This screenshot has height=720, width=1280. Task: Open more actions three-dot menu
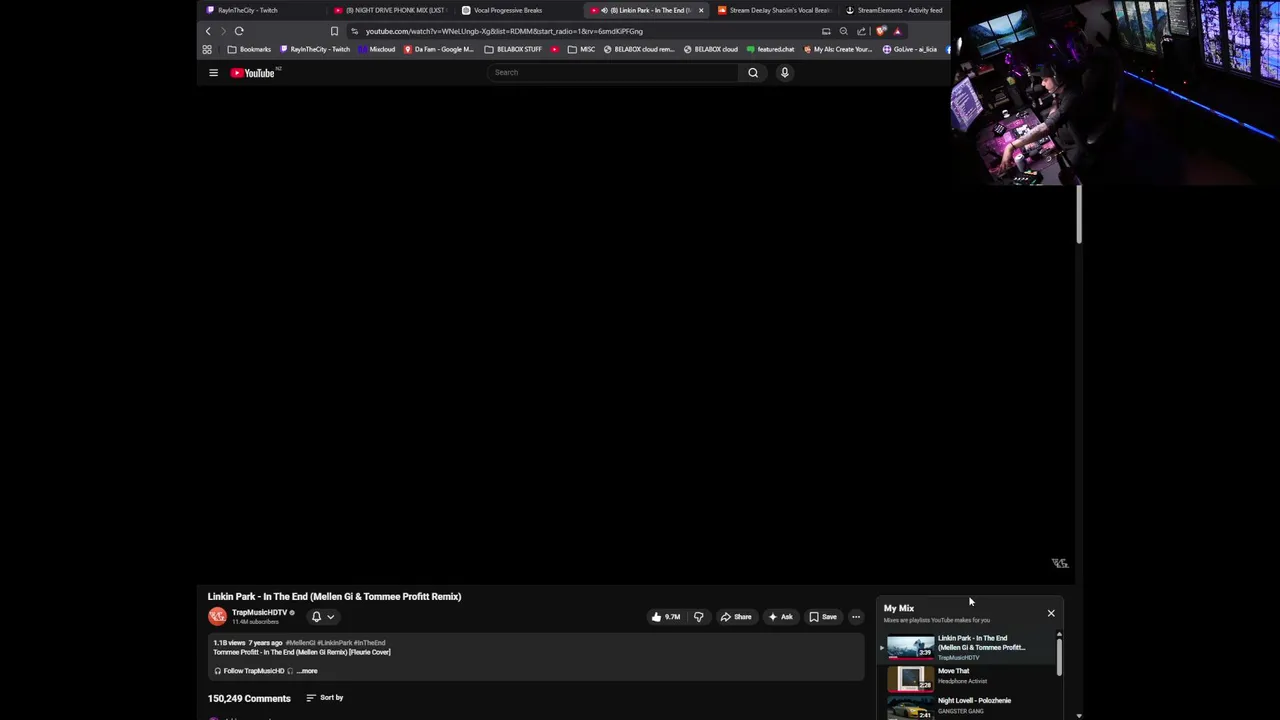[856, 617]
